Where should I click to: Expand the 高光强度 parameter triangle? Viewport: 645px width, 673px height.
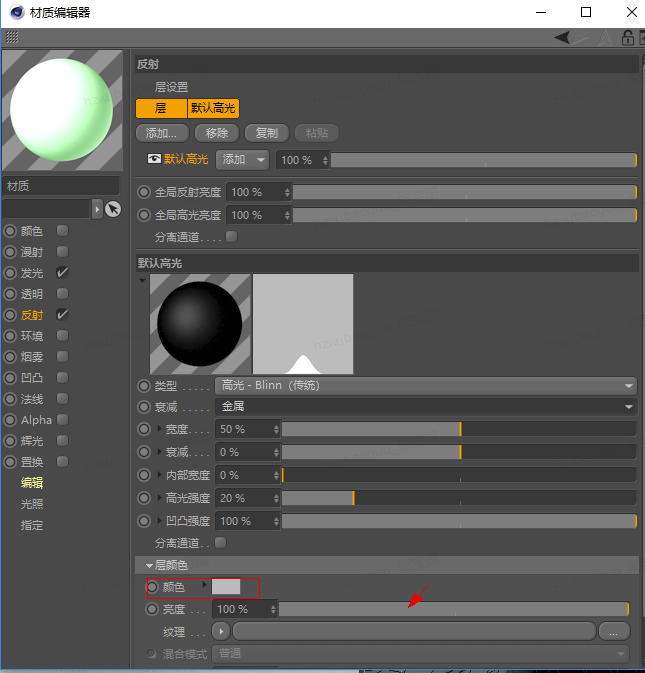tap(160, 497)
